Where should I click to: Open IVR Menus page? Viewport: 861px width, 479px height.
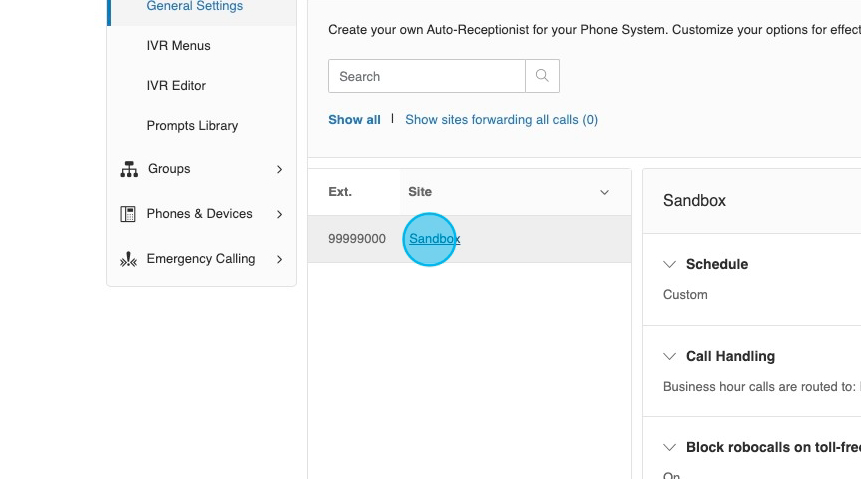[x=178, y=46]
